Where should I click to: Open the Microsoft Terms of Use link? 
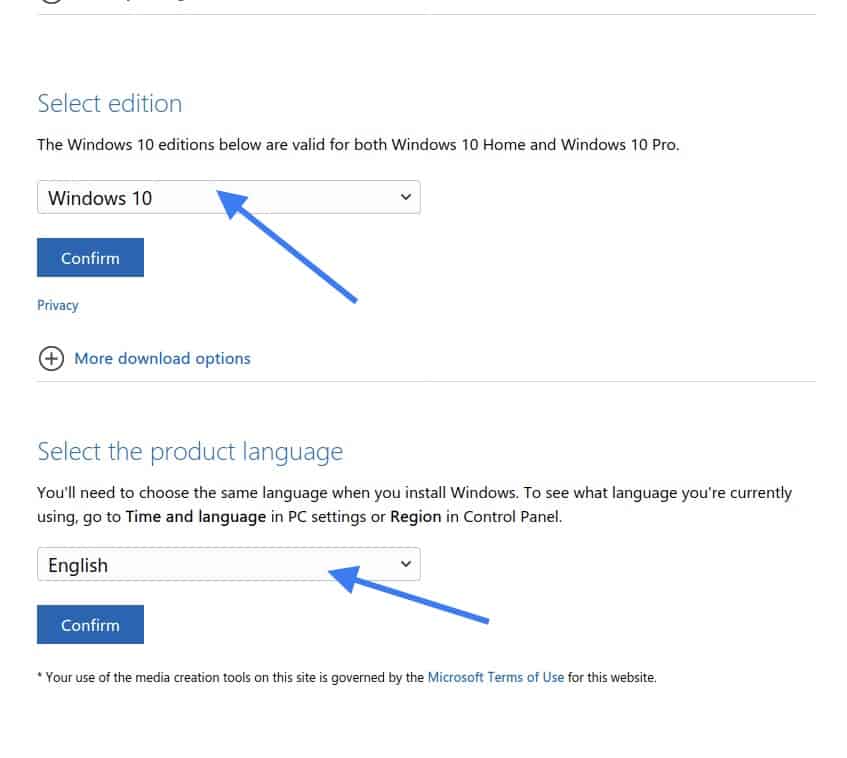pyautogui.click(x=495, y=677)
